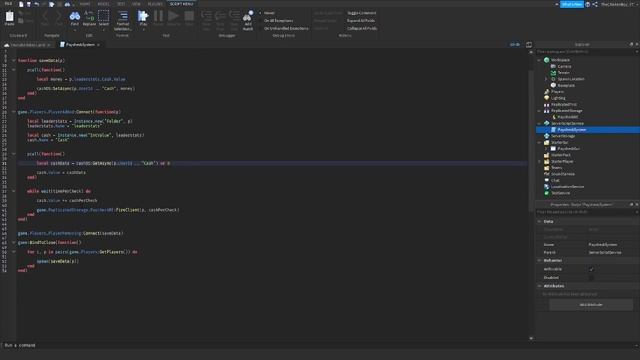Switch to the VIEW ribbon tab

[x=136, y=4]
